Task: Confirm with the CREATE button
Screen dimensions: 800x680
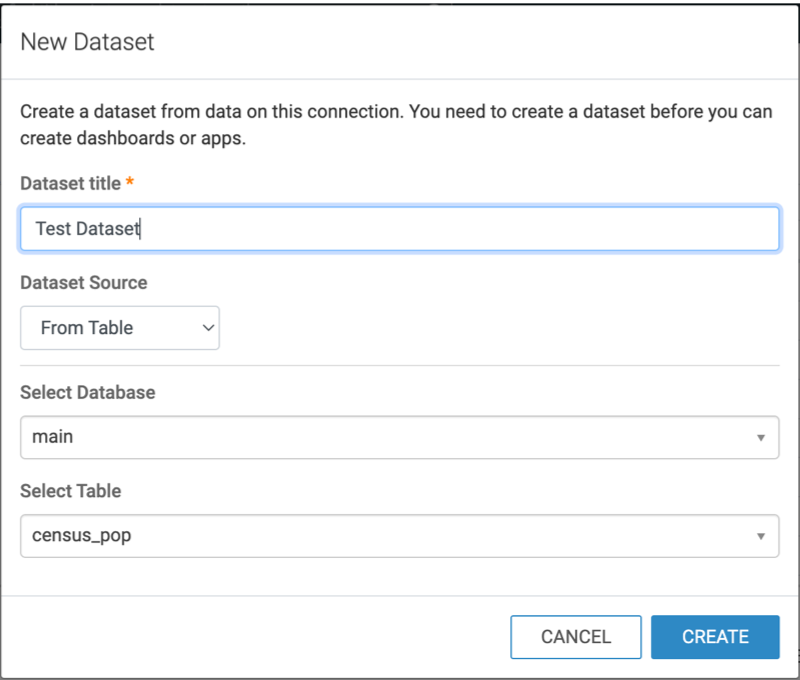Action: tap(715, 637)
